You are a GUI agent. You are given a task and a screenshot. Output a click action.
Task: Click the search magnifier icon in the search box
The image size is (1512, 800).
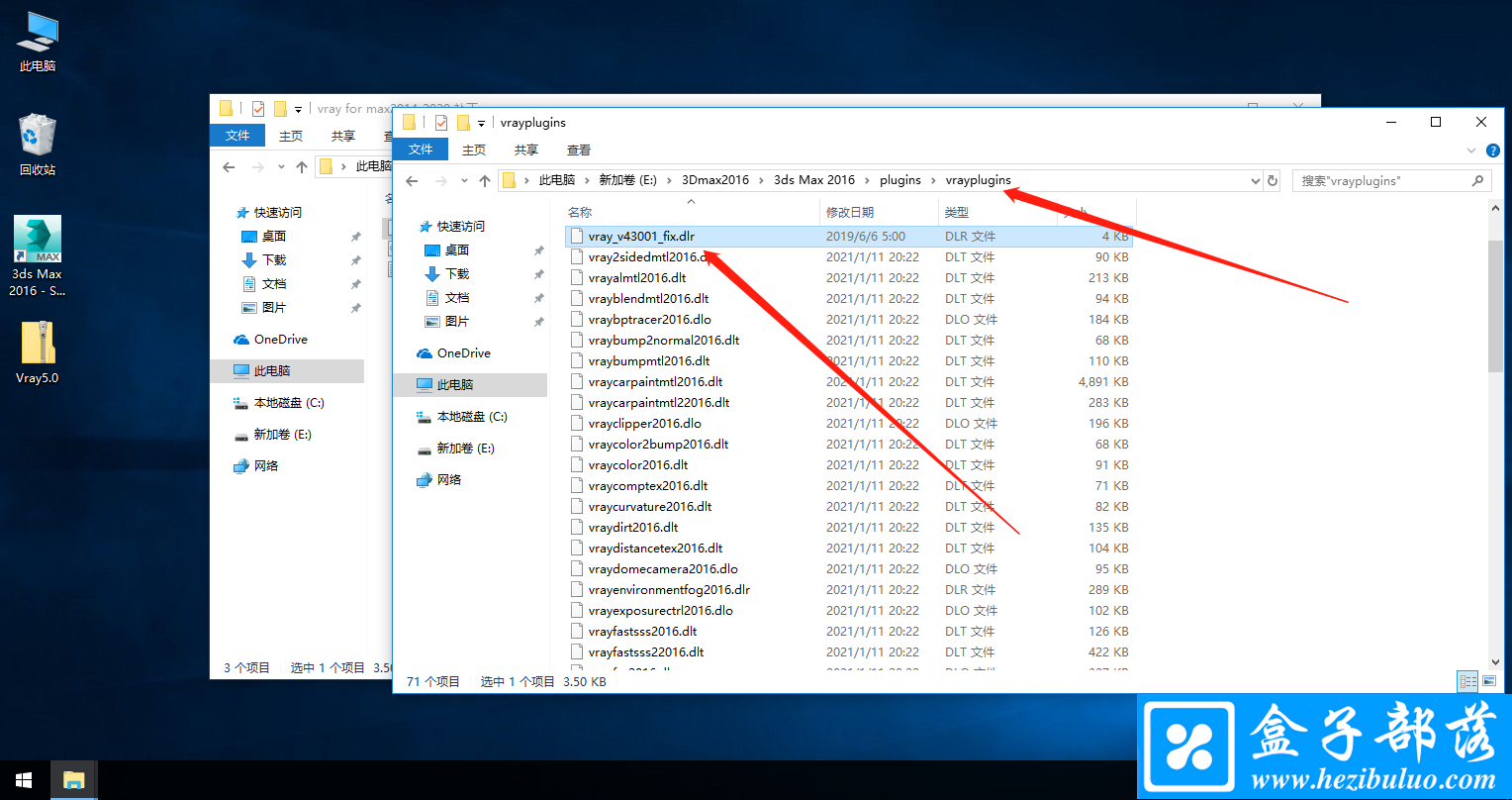(1478, 180)
